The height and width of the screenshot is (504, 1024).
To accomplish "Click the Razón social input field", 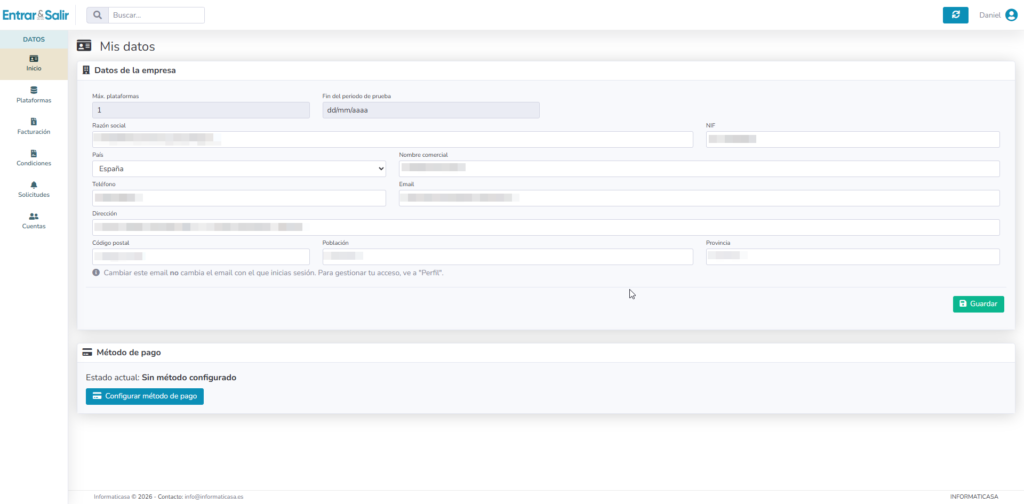I will (x=392, y=139).
